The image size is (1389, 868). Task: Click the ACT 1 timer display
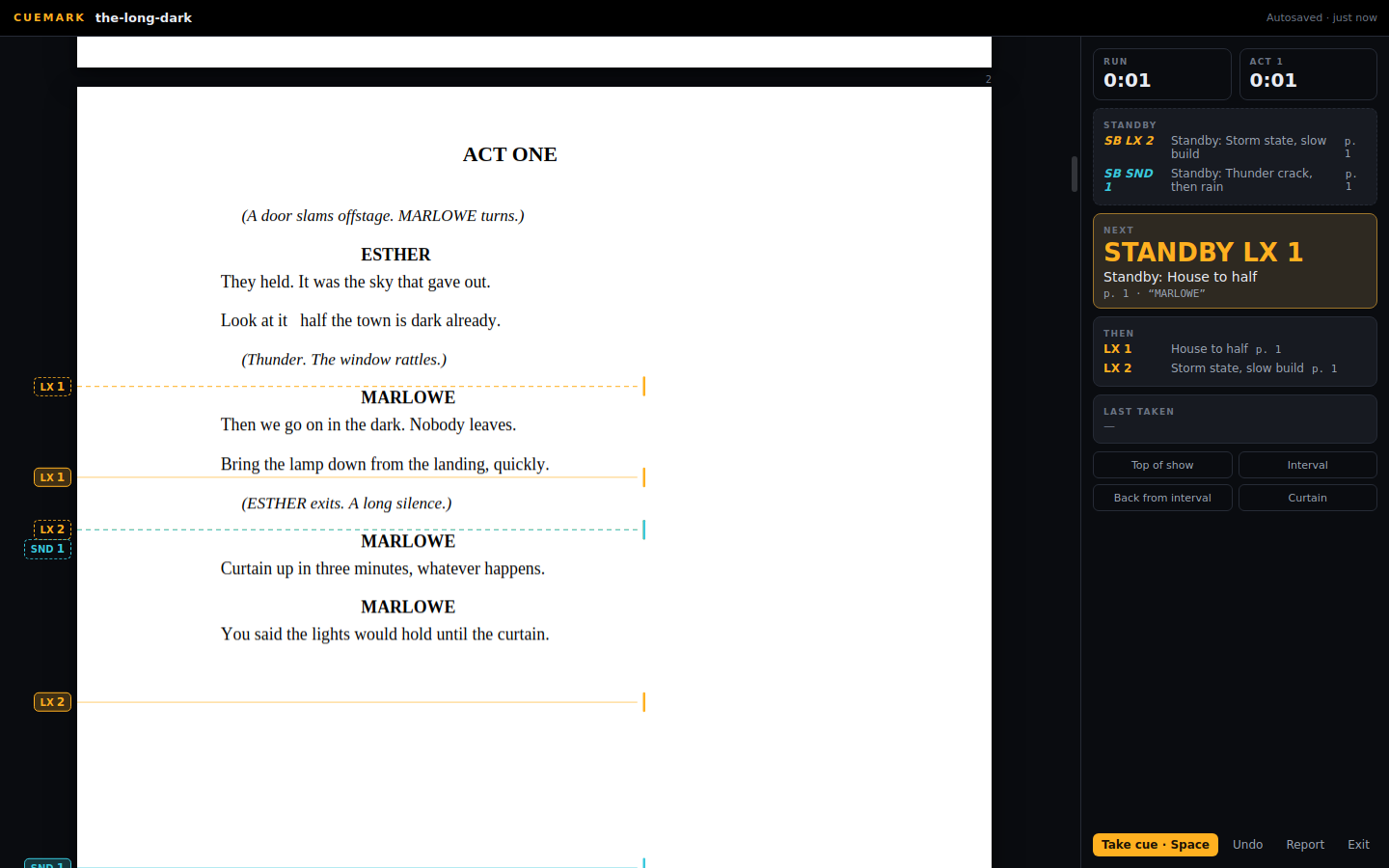[1308, 74]
